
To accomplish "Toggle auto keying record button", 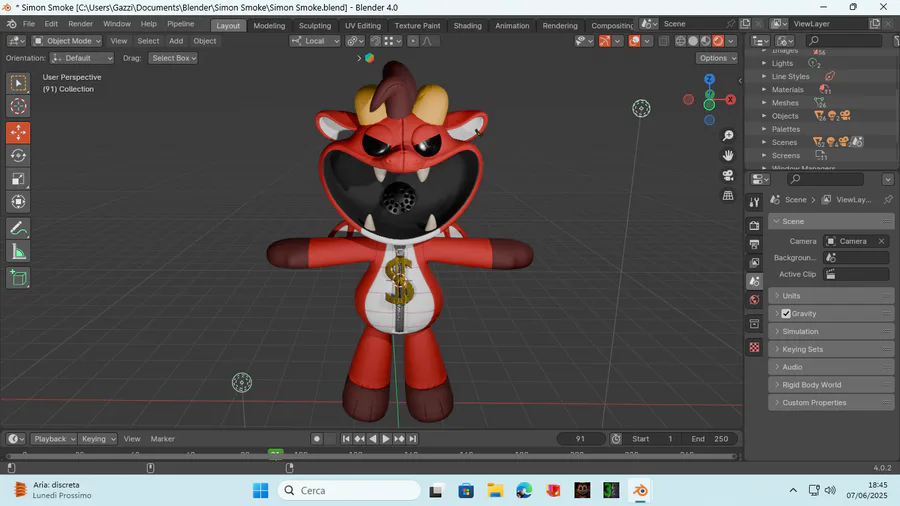I will pyautogui.click(x=316, y=439).
